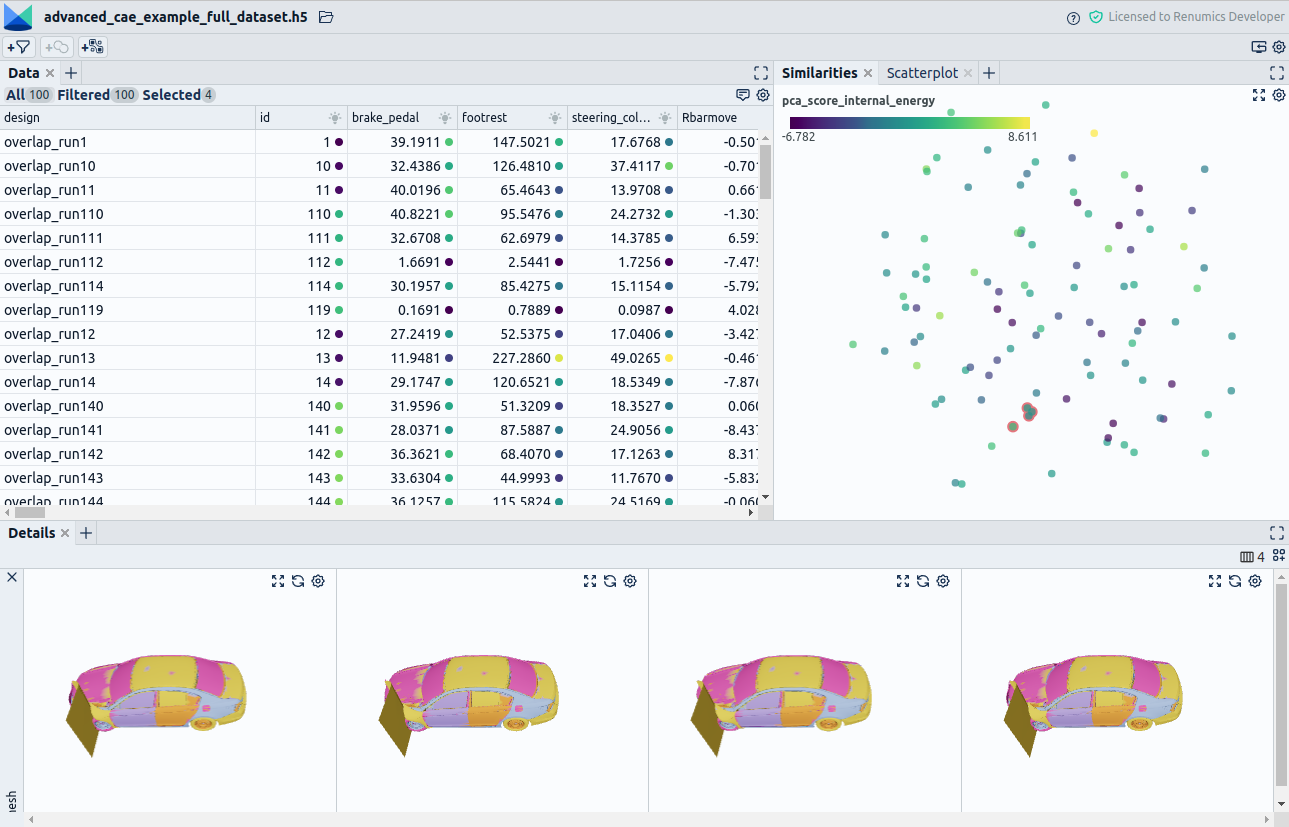Click the Details panel vertical scrollbar thumb
The height and width of the screenshot is (827, 1289).
[1282, 685]
